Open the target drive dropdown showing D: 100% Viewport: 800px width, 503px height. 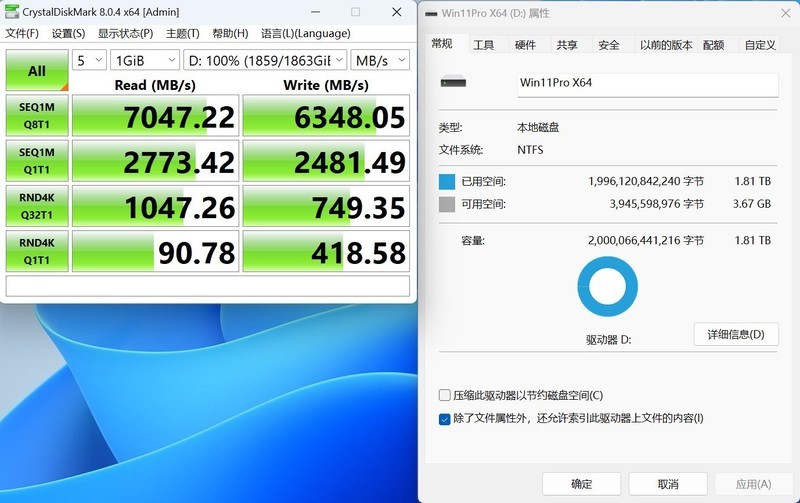click(265, 61)
